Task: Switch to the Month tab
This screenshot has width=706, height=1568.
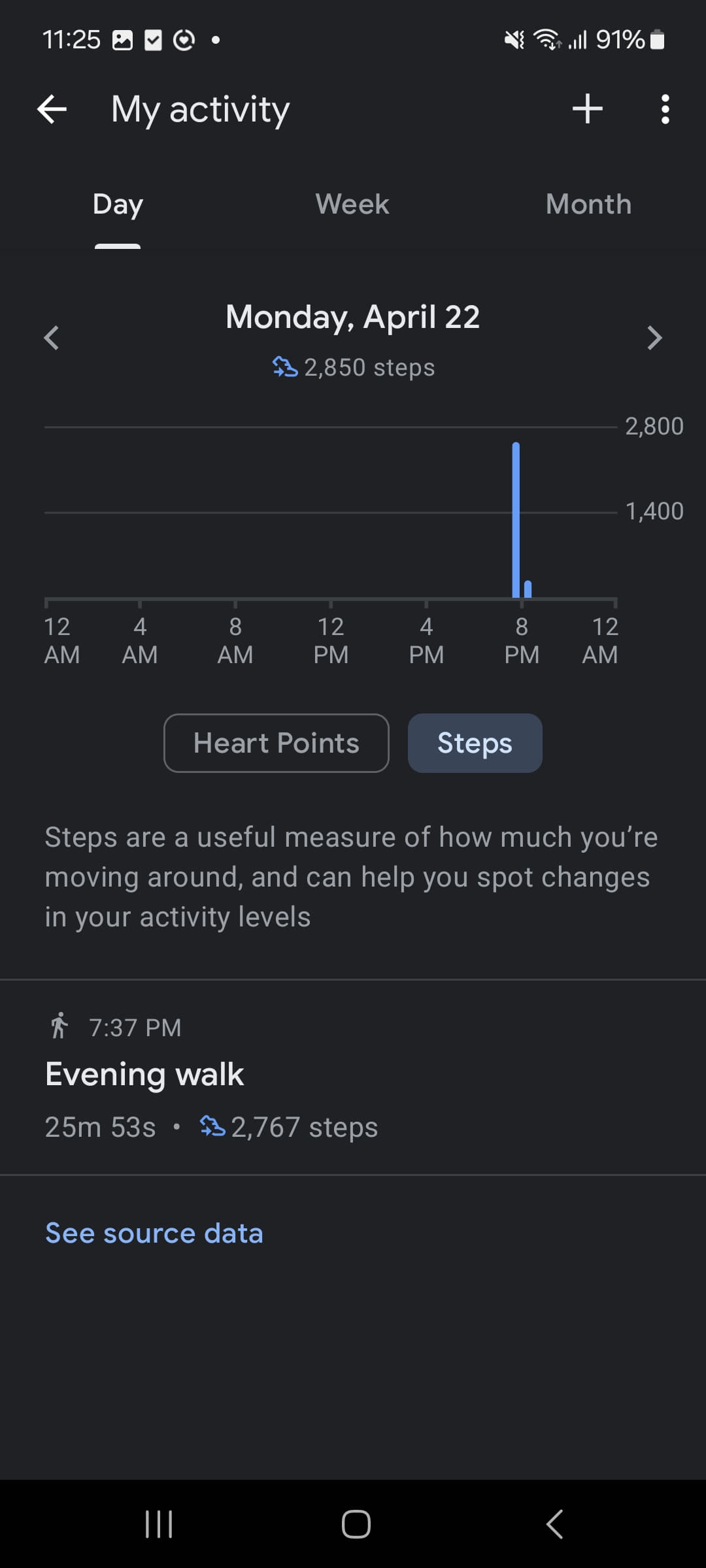Action: [588, 204]
